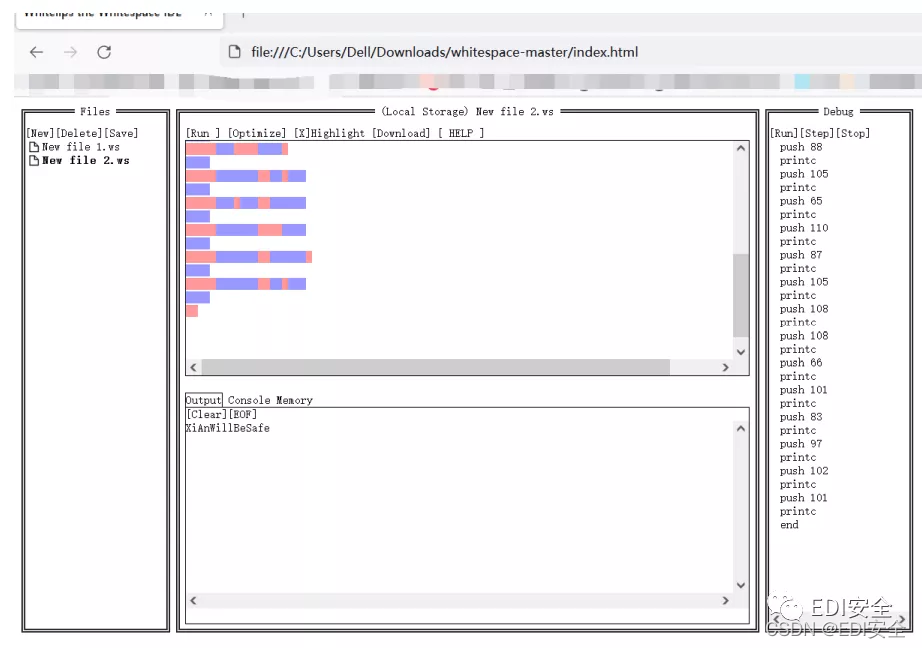
Task: Click [Clear] in the output panel
Action: click(x=206, y=415)
